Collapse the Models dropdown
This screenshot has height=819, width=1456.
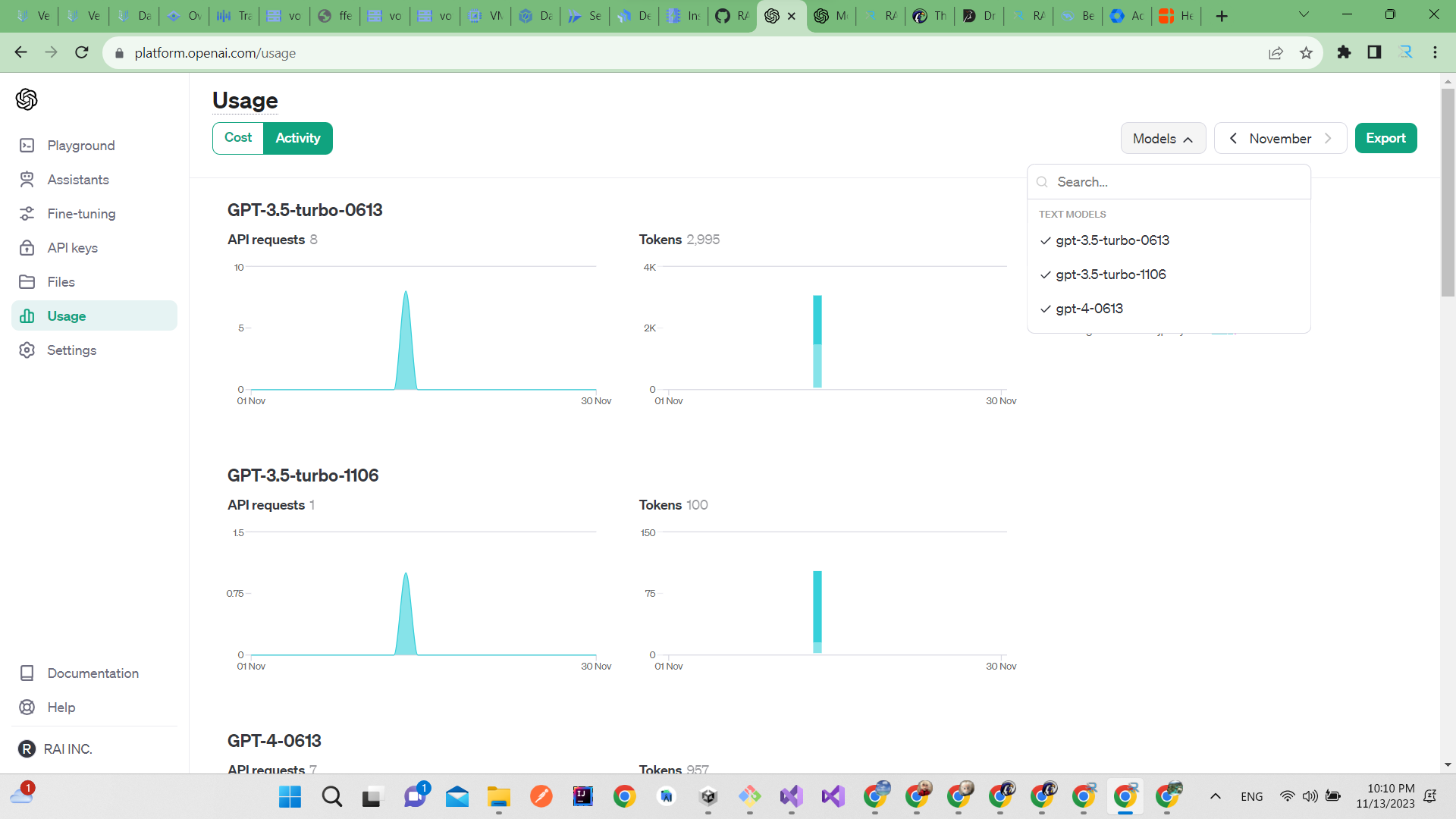1163,138
